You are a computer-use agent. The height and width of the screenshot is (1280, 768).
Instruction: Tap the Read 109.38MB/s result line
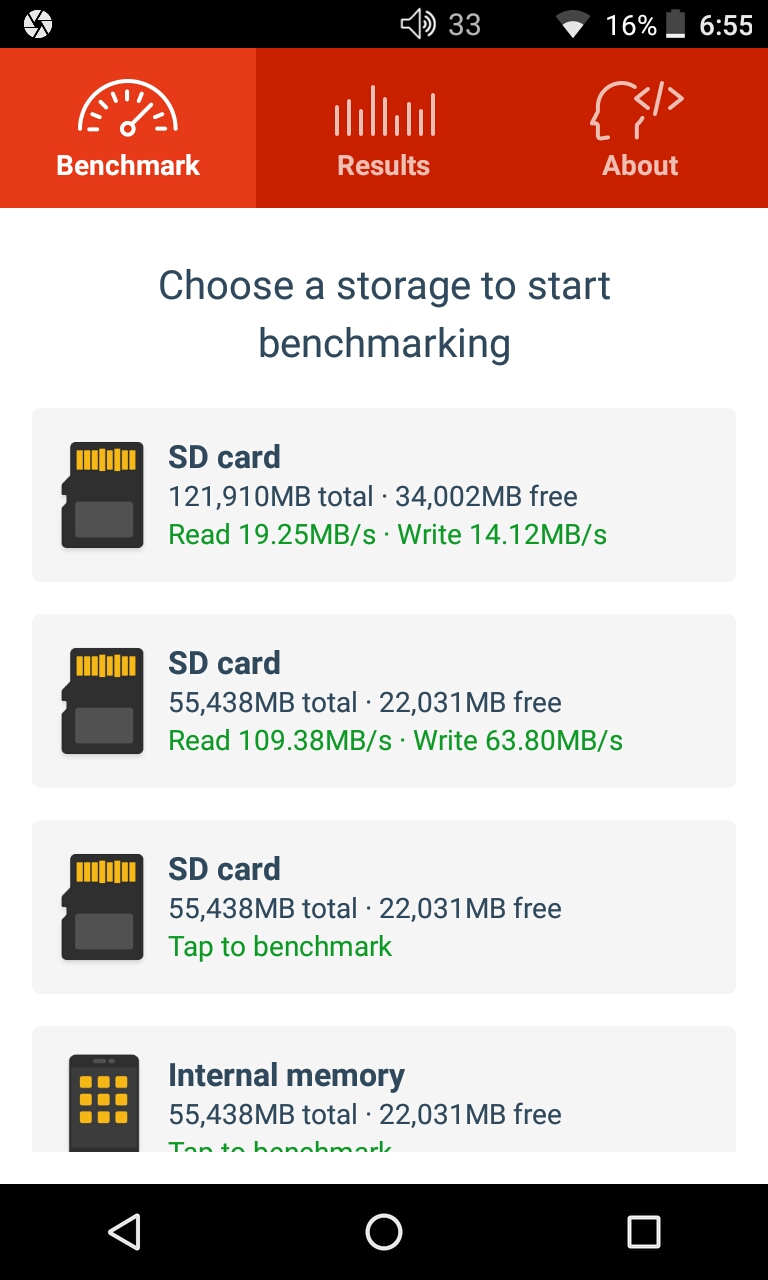point(395,741)
